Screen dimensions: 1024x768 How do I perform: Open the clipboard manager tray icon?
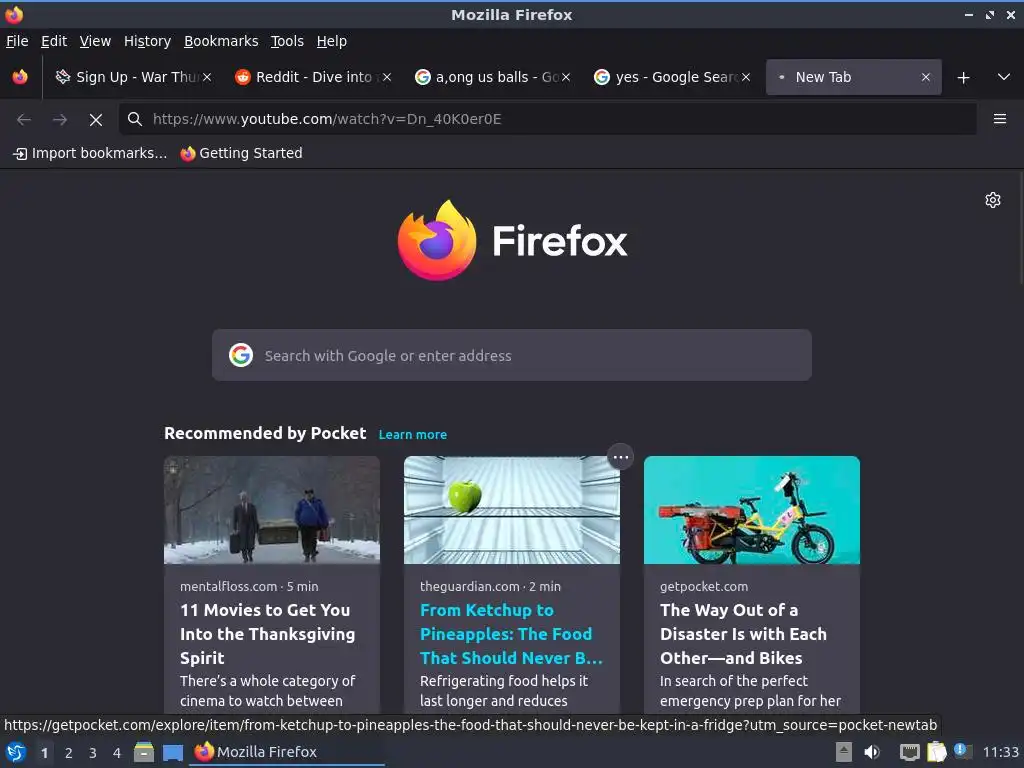936,752
